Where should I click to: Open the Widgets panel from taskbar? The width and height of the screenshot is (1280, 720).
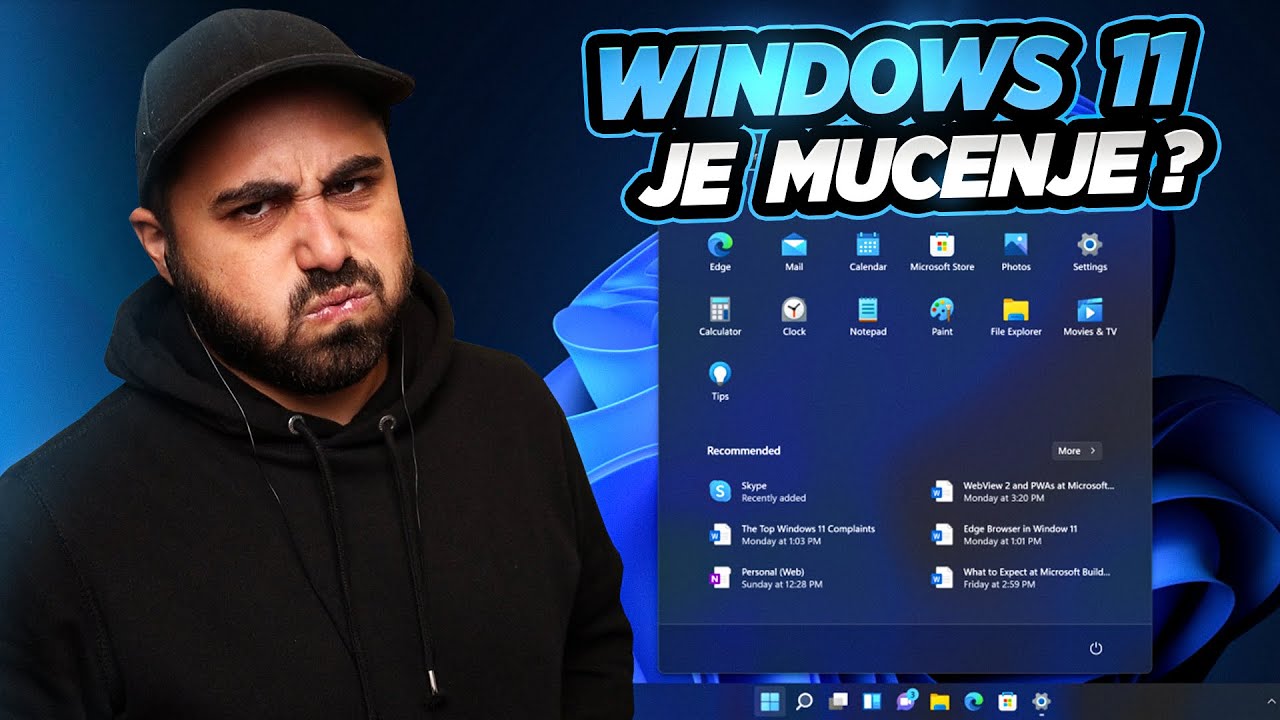[x=872, y=701]
